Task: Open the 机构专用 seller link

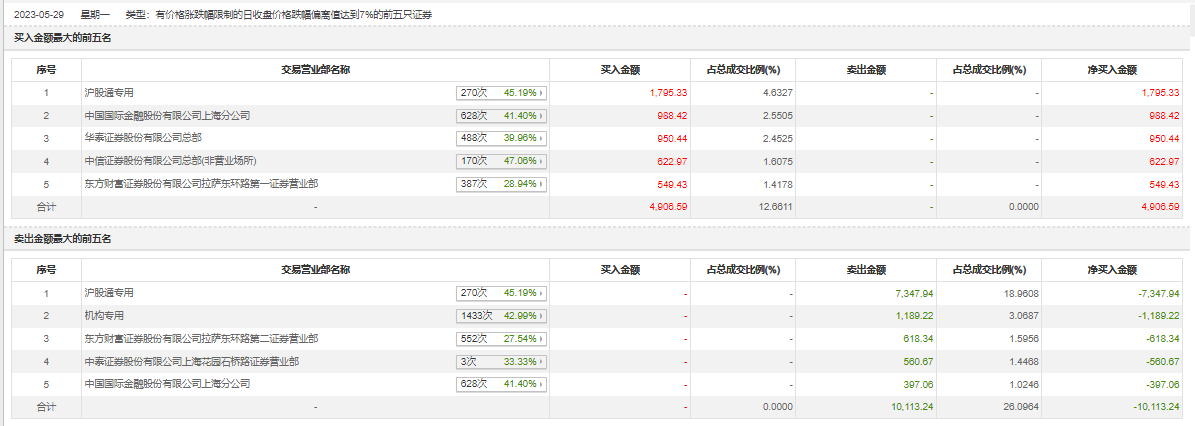Action: 104,315
